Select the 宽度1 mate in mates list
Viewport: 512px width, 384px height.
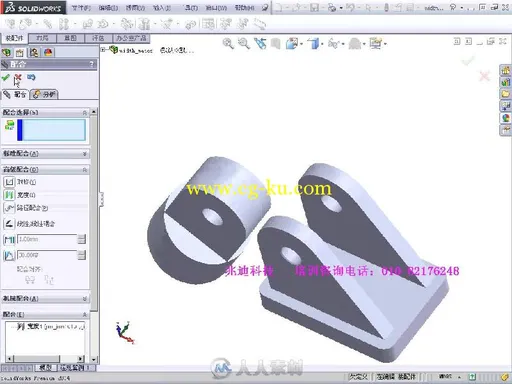click(50, 326)
